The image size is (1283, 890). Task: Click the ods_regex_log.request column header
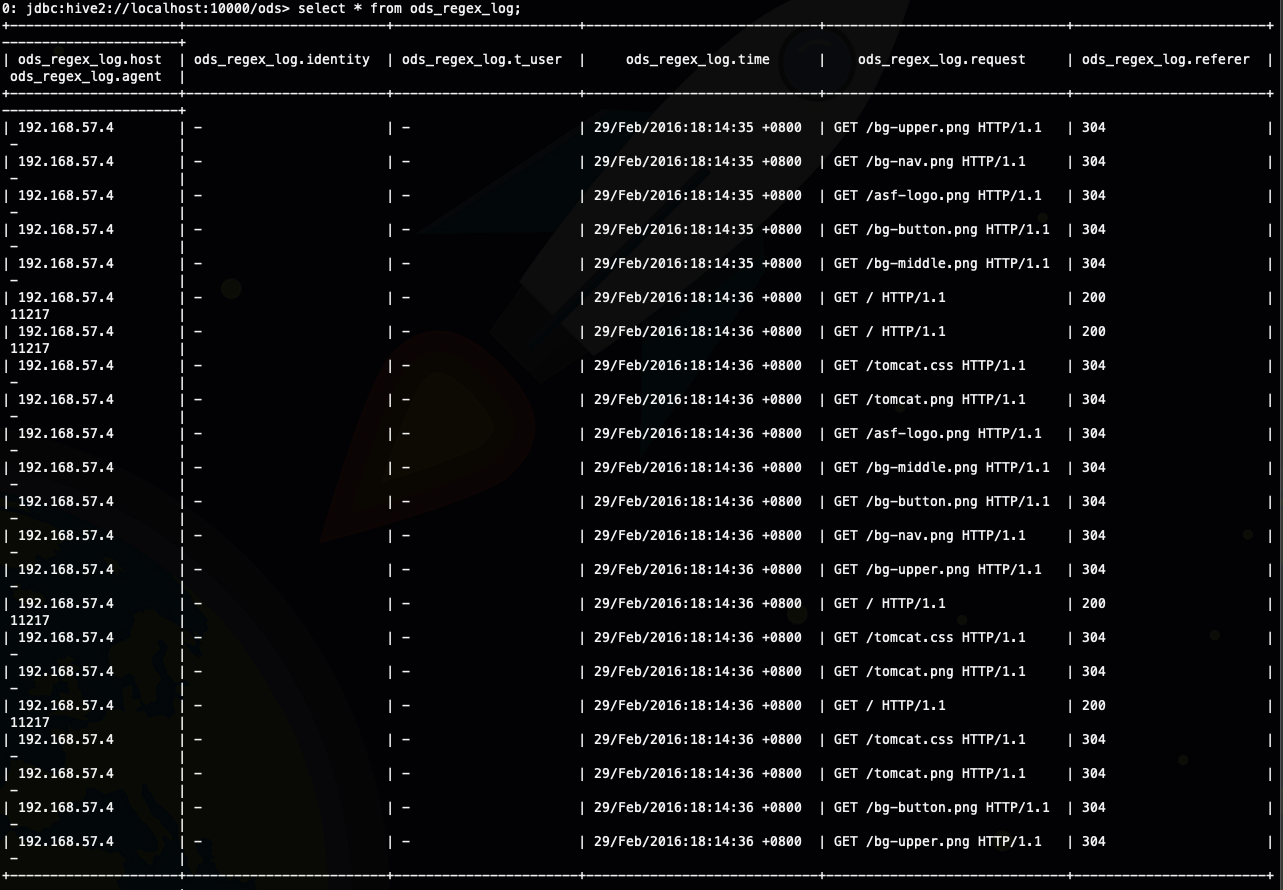coord(942,60)
